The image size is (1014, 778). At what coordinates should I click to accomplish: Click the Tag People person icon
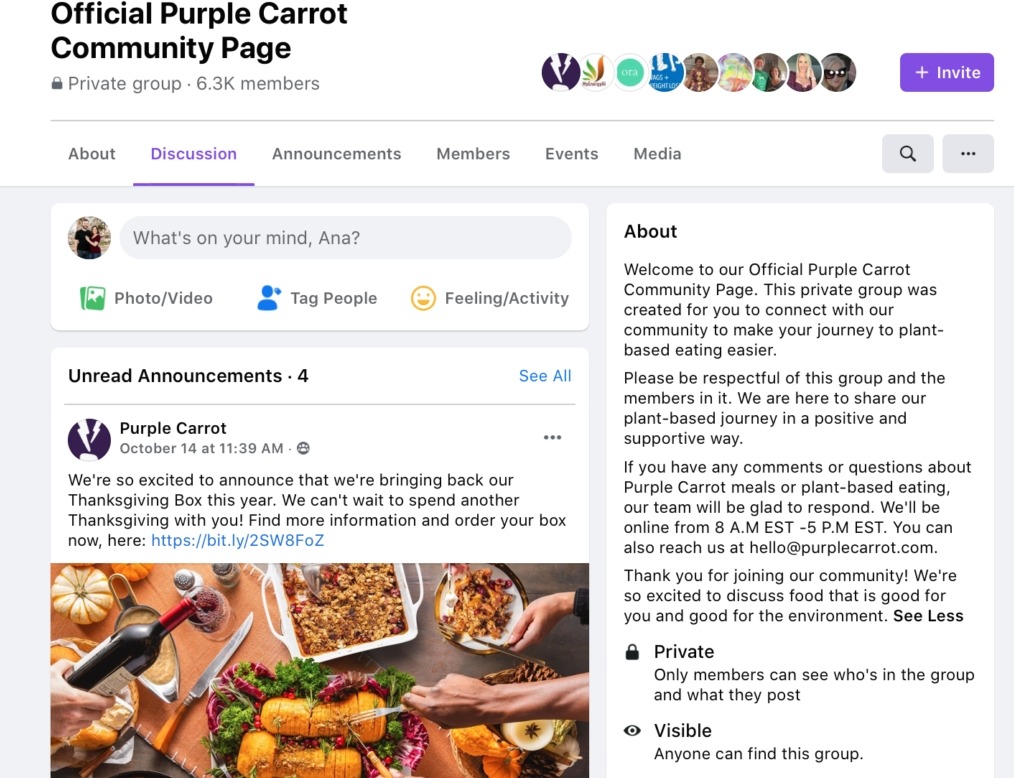tap(268, 298)
